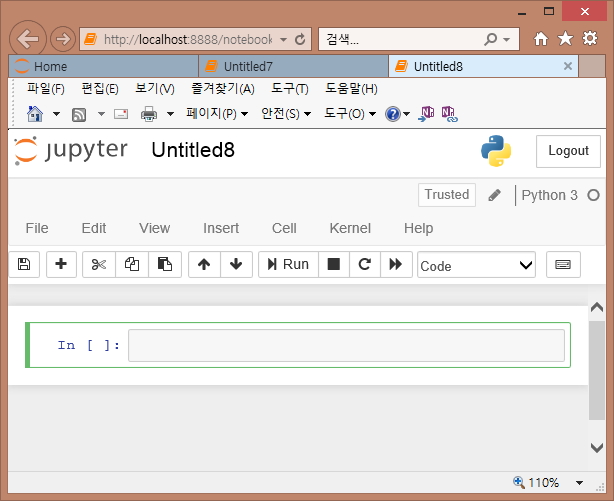614x501 pixels.
Task: Click the printer icon
Action: (x=149, y=114)
